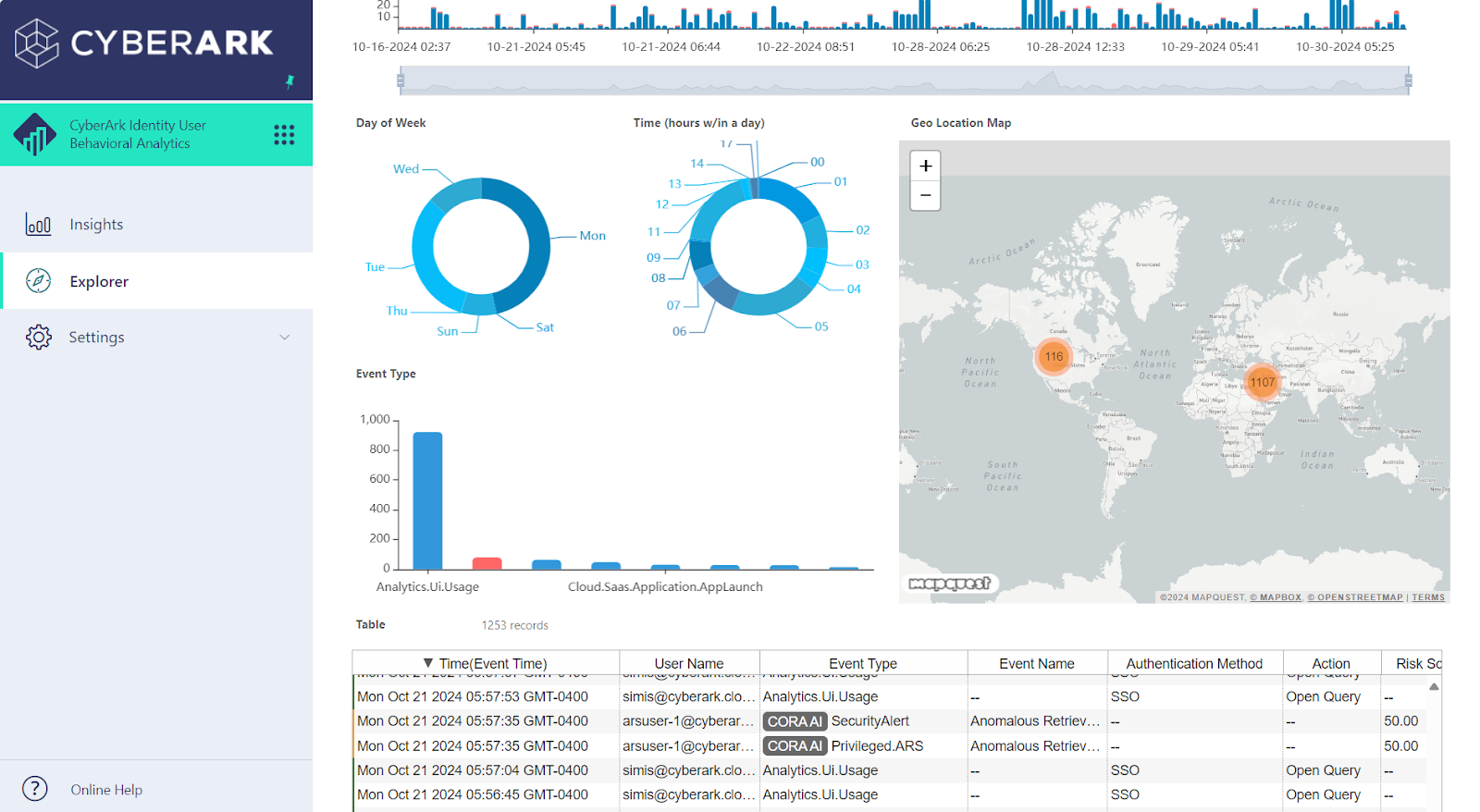Click the 50.00 risk score on SecurityAlert row

(1400, 721)
